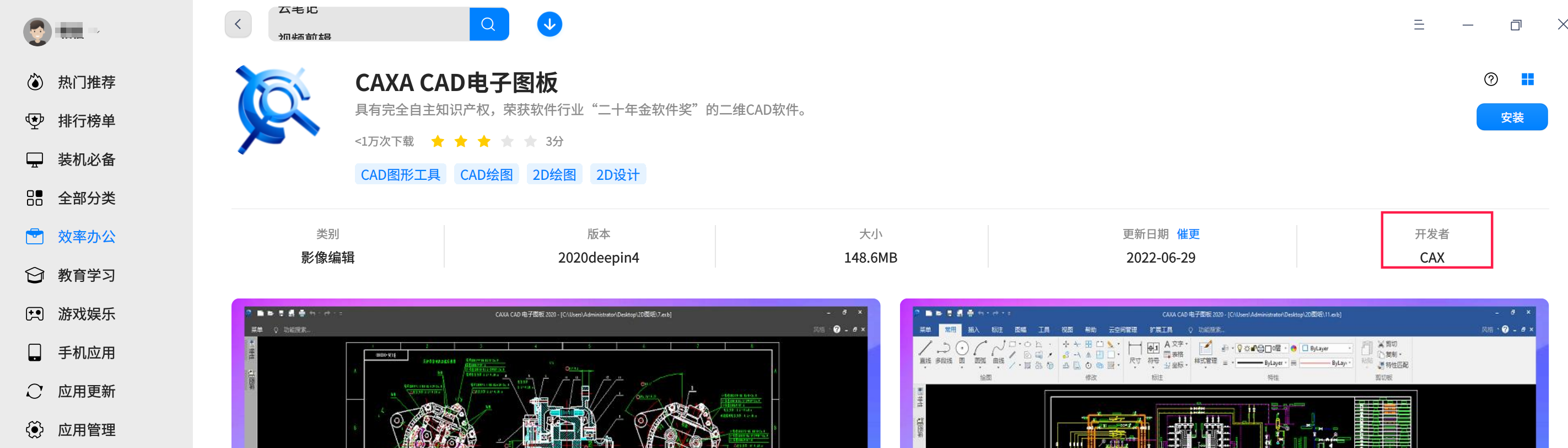Viewport: 1568px width, 448px height.
Task: Click the blue search magnifier button
Action: pos(489,24)
